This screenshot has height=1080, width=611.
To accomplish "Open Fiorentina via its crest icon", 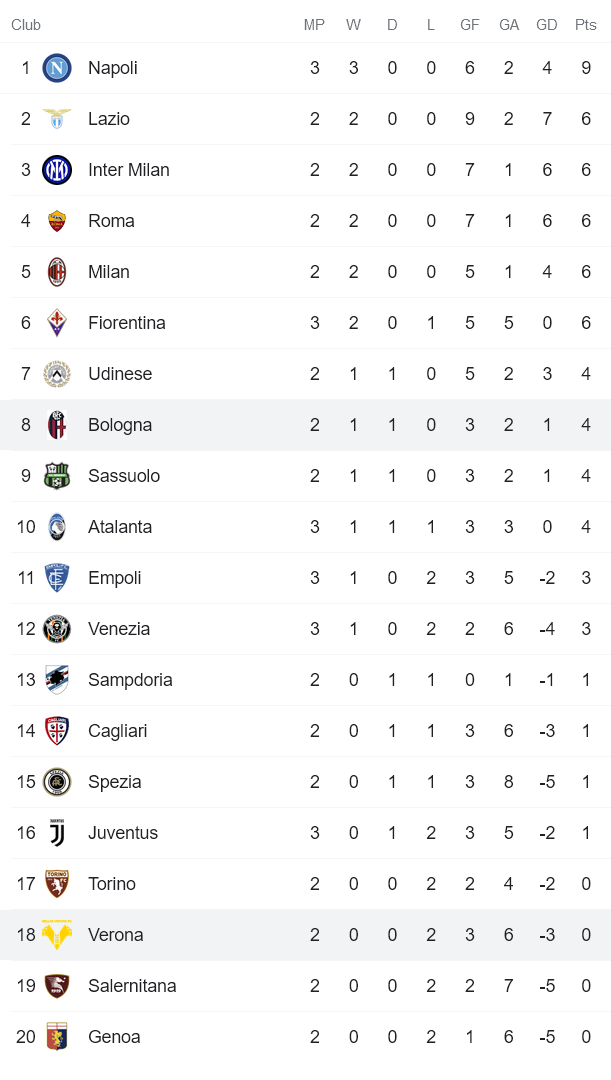I will (x=57, y=323).
